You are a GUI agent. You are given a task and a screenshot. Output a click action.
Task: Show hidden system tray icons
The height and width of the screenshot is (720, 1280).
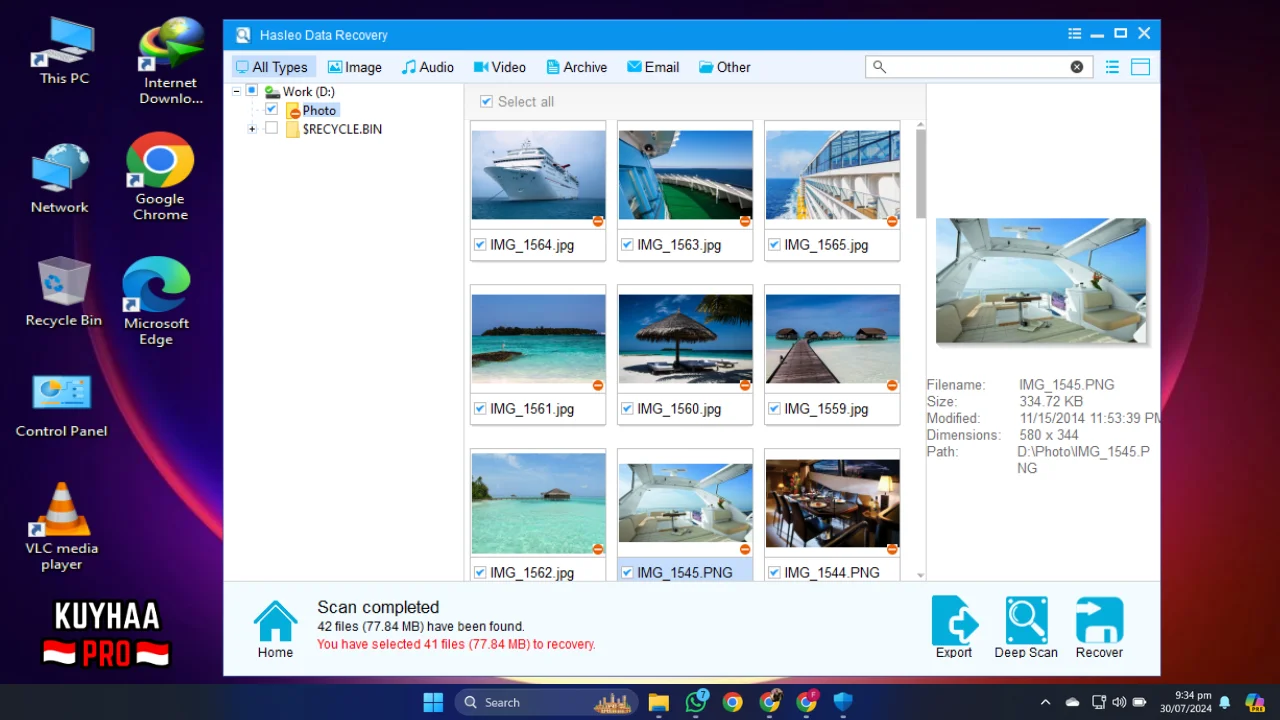tap(1045, 702)
